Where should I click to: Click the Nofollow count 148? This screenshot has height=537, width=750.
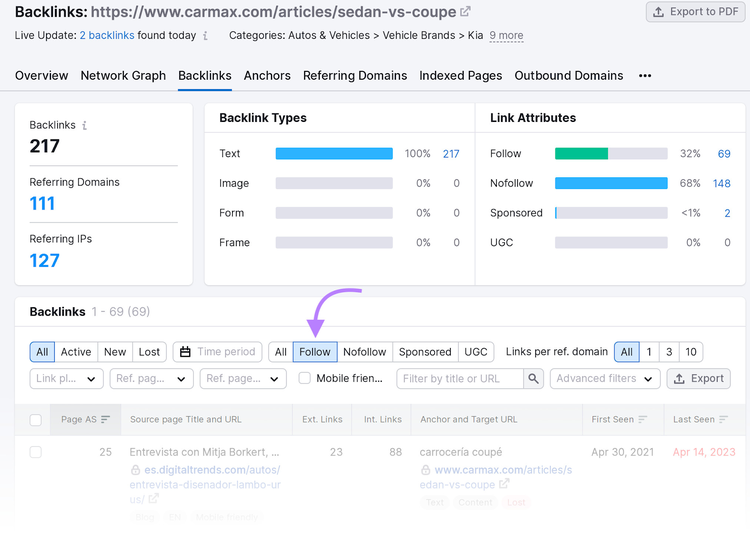point(721,184)
